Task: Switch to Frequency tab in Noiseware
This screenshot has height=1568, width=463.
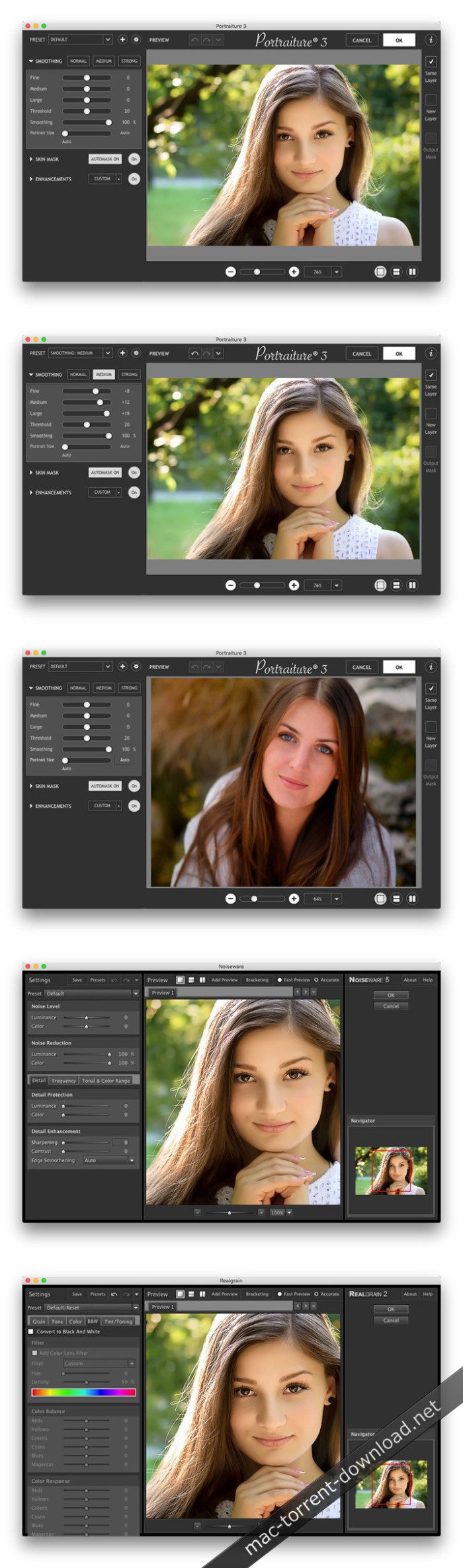Action: click(x=64, y=1080)
